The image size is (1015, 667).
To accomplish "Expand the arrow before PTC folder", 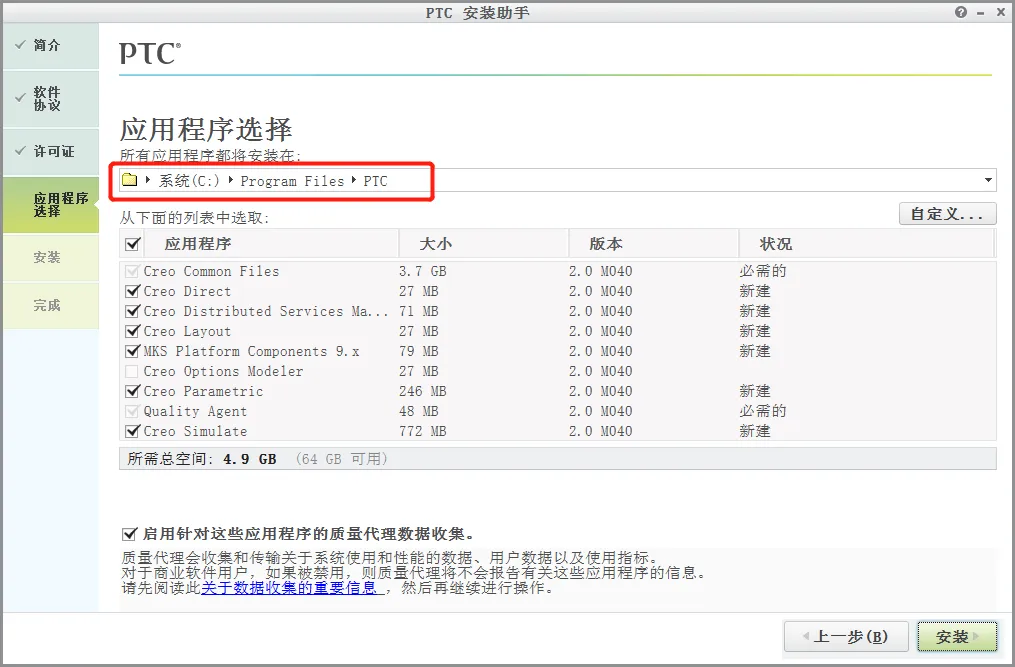I will point(354,180).
